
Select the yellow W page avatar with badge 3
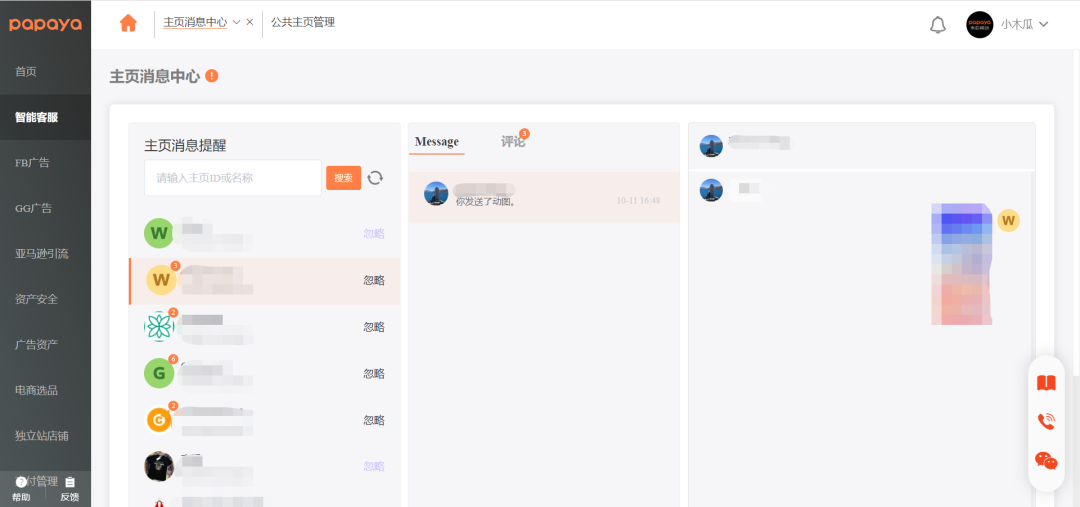click(x=161, y=280)
